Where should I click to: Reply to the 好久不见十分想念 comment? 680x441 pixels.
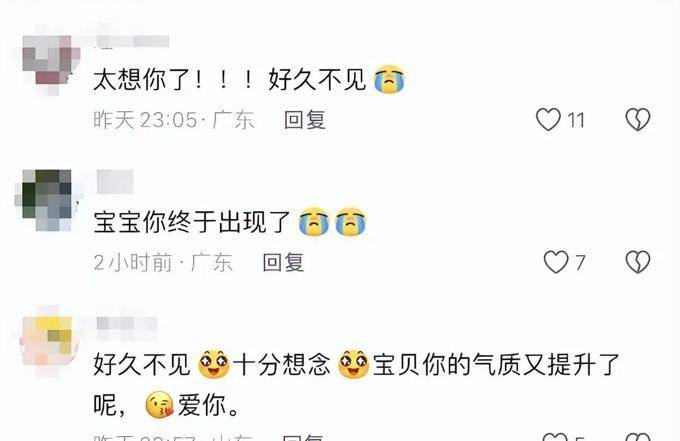pyautogui.click(x=302, y=437)
